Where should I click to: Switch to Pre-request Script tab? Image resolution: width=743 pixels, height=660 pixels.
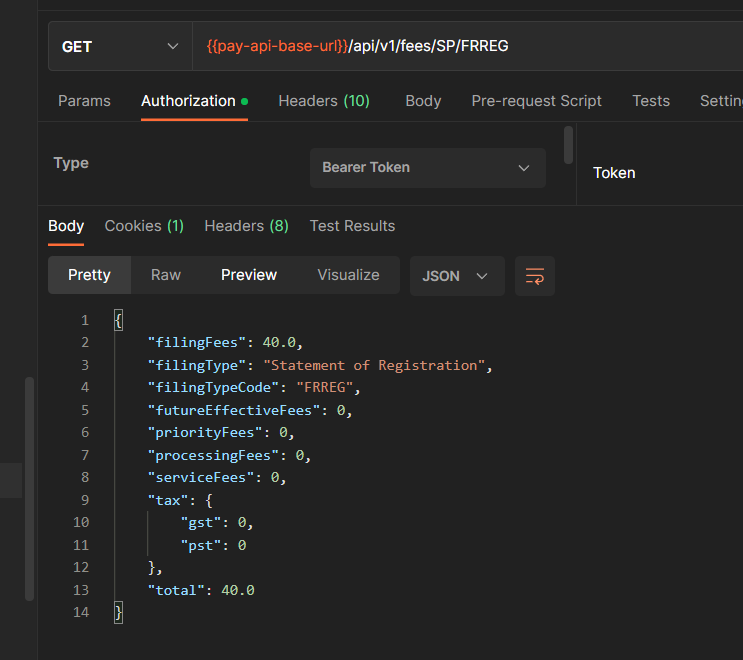coord(536,101)
